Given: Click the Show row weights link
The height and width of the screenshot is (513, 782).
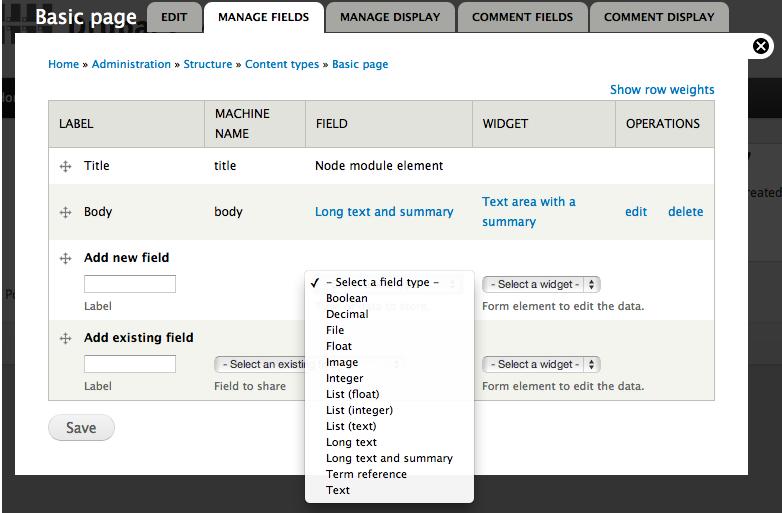Looking at the screenshot, I should coord(662,90).
